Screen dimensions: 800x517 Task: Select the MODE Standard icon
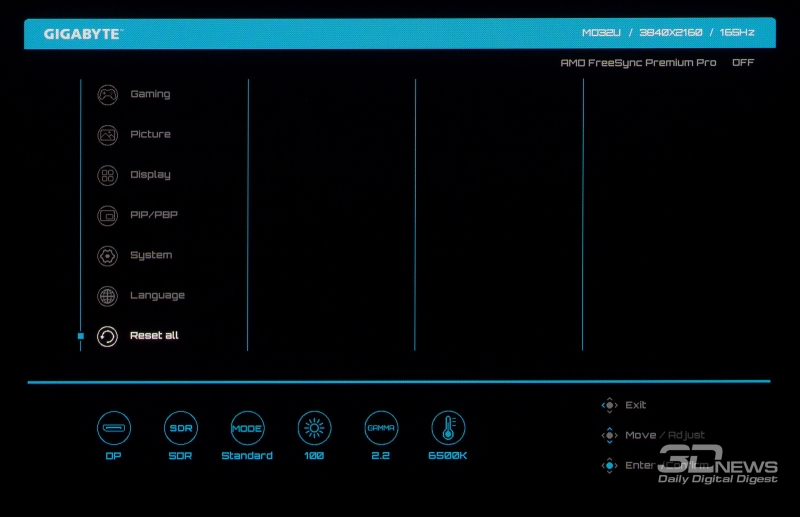tap(247, 428)
